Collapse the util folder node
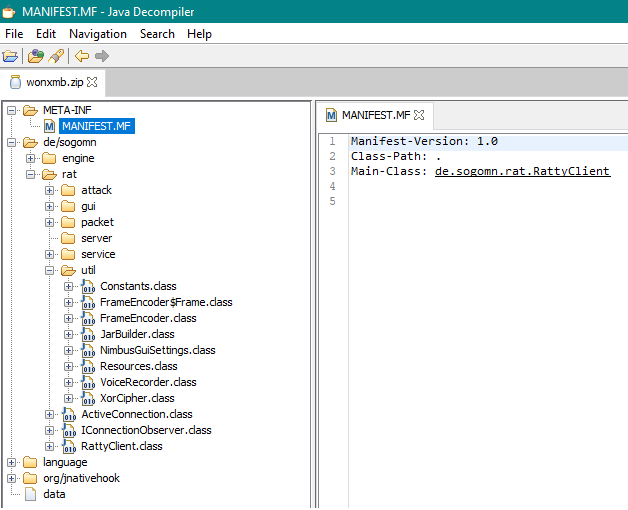Viewport: 628px width, 510px height. coord(49,270)
